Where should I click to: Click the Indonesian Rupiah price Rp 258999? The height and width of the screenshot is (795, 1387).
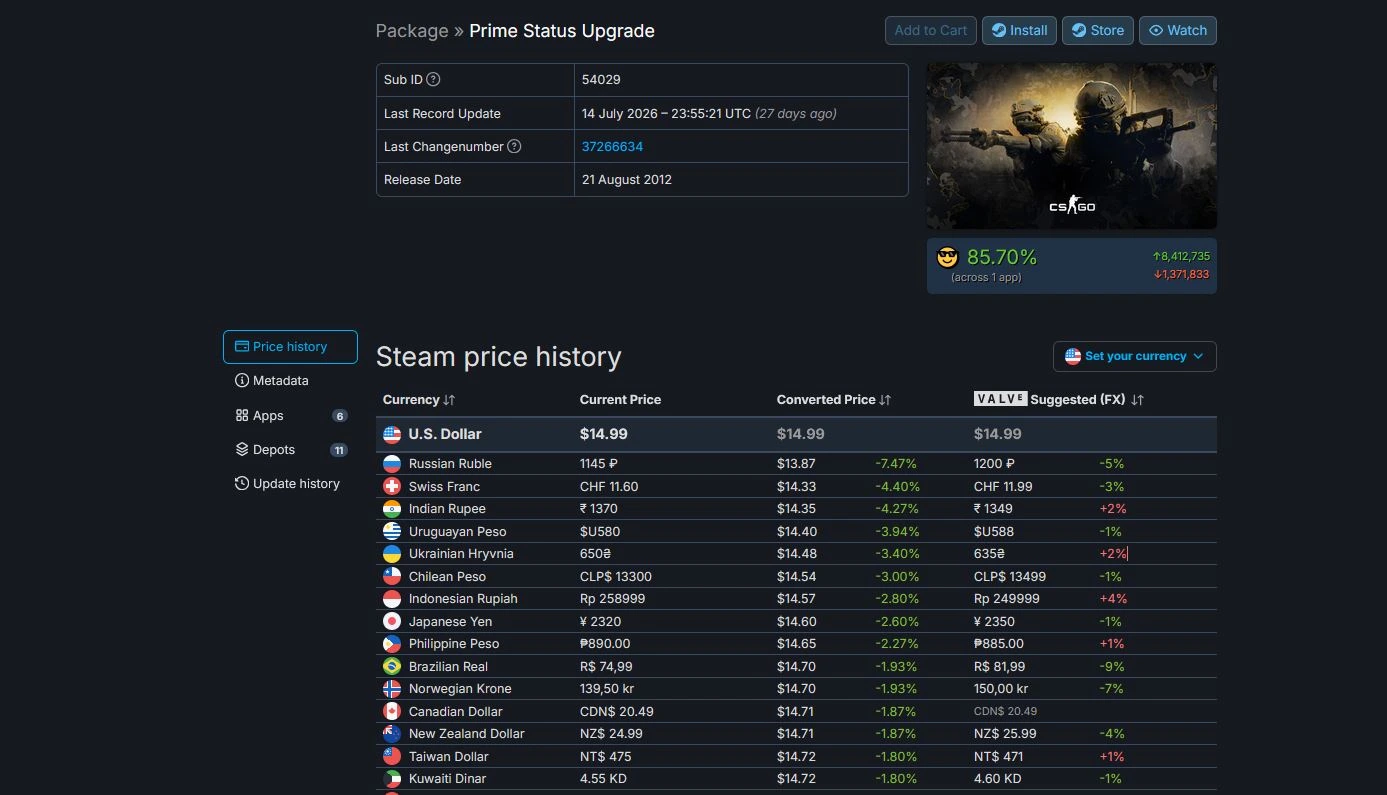coord(613,599)
